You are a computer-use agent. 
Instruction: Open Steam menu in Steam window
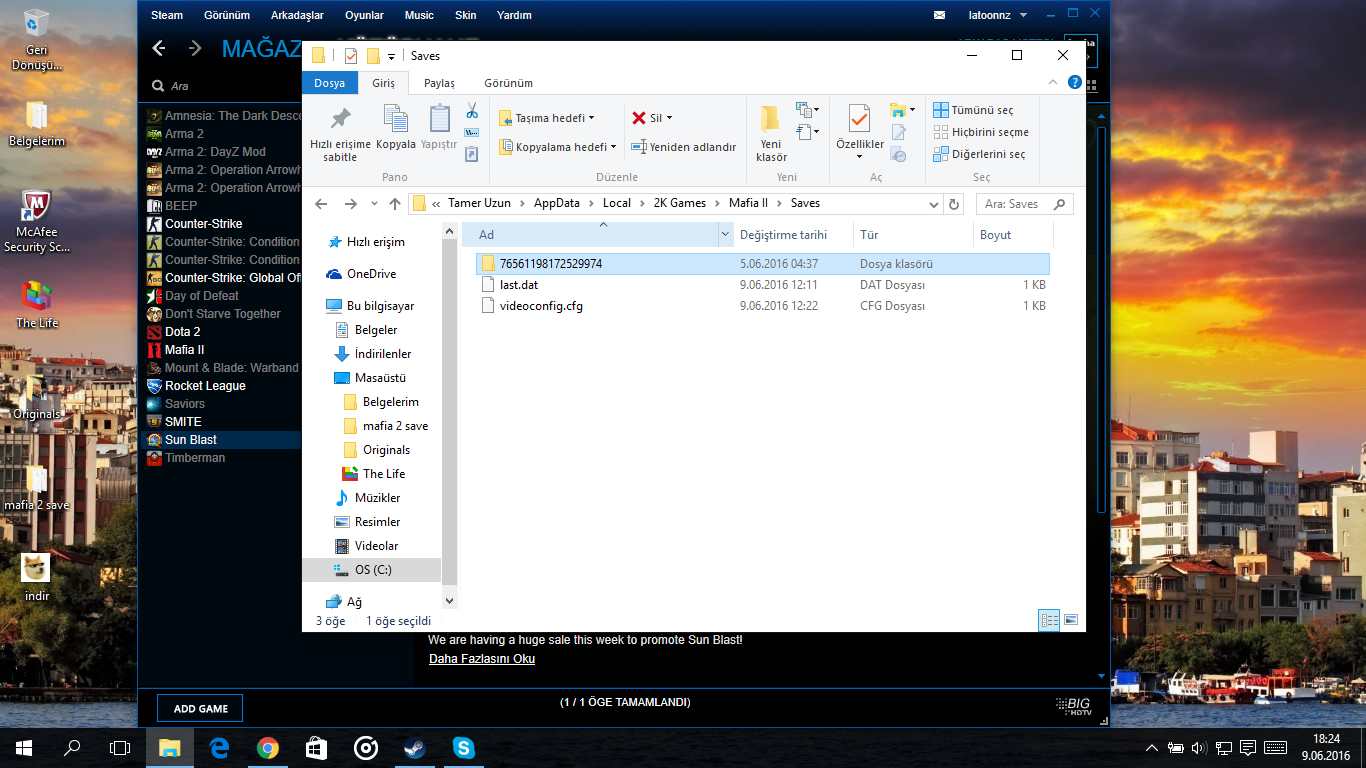167,15
